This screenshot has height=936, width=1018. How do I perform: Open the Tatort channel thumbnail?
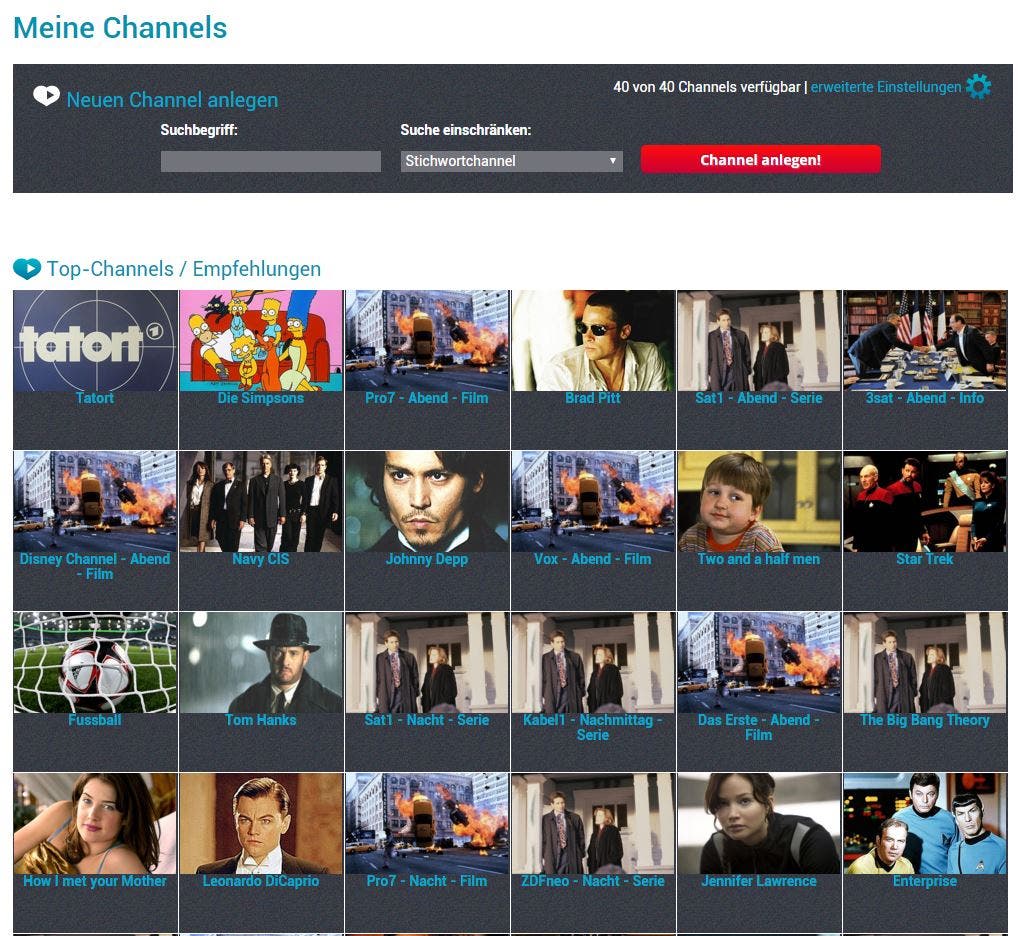[x=95, y=341]
